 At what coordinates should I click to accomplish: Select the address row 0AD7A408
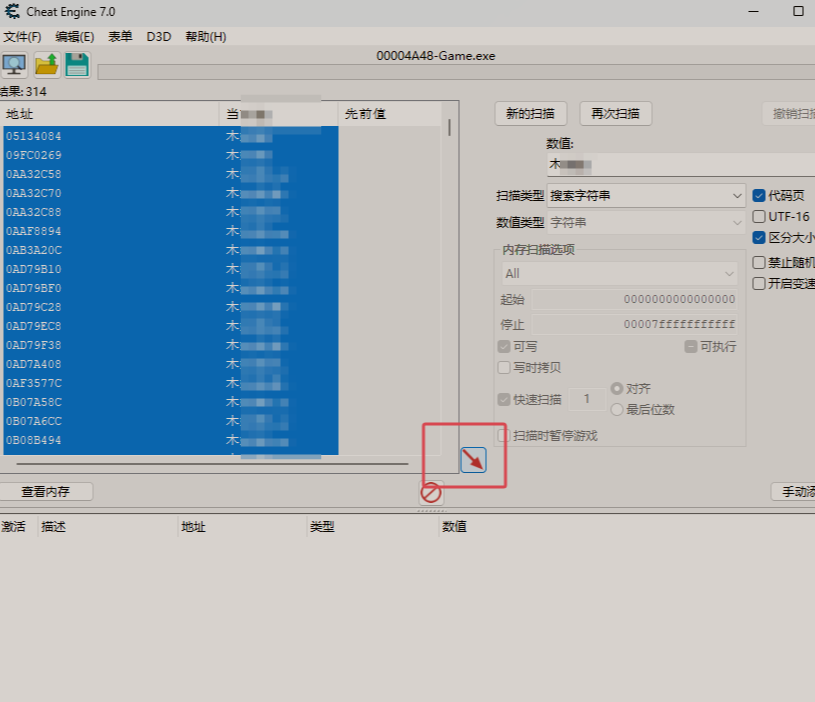[171, 364]
